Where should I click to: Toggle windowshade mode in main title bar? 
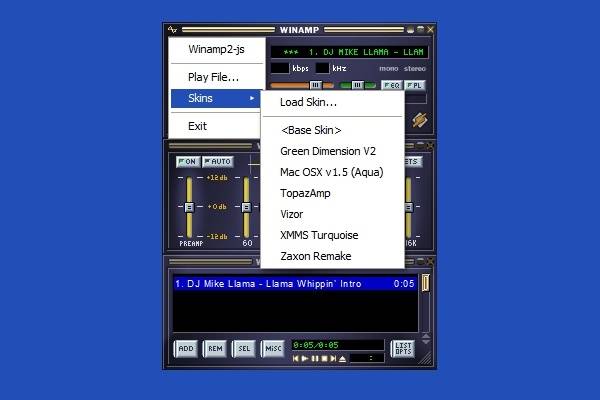pyautogui.click(x=421, y=29)
